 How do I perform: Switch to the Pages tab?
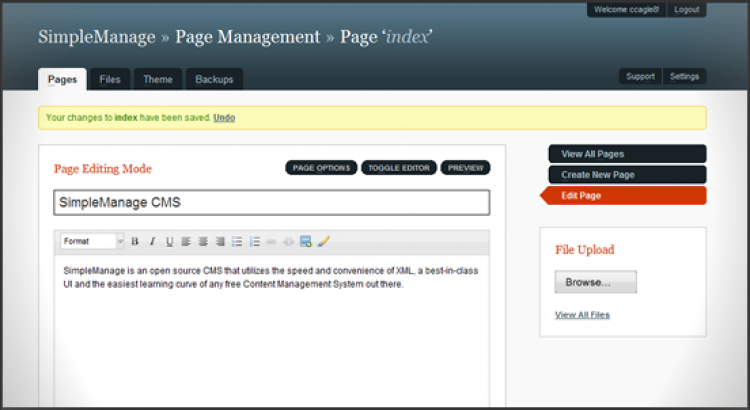click(x=62, y=79)
